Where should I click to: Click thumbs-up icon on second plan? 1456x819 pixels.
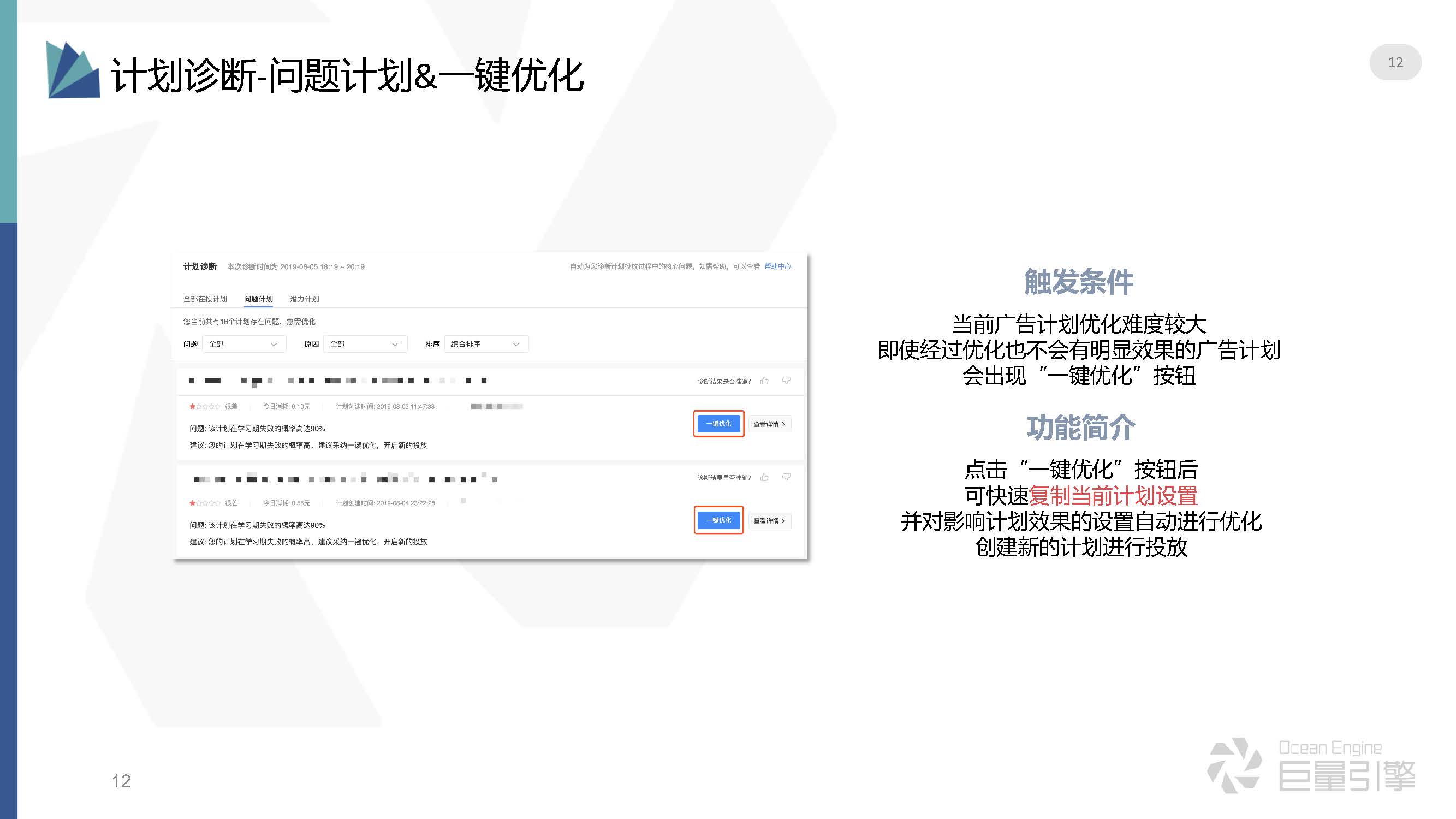click(764, 478)
